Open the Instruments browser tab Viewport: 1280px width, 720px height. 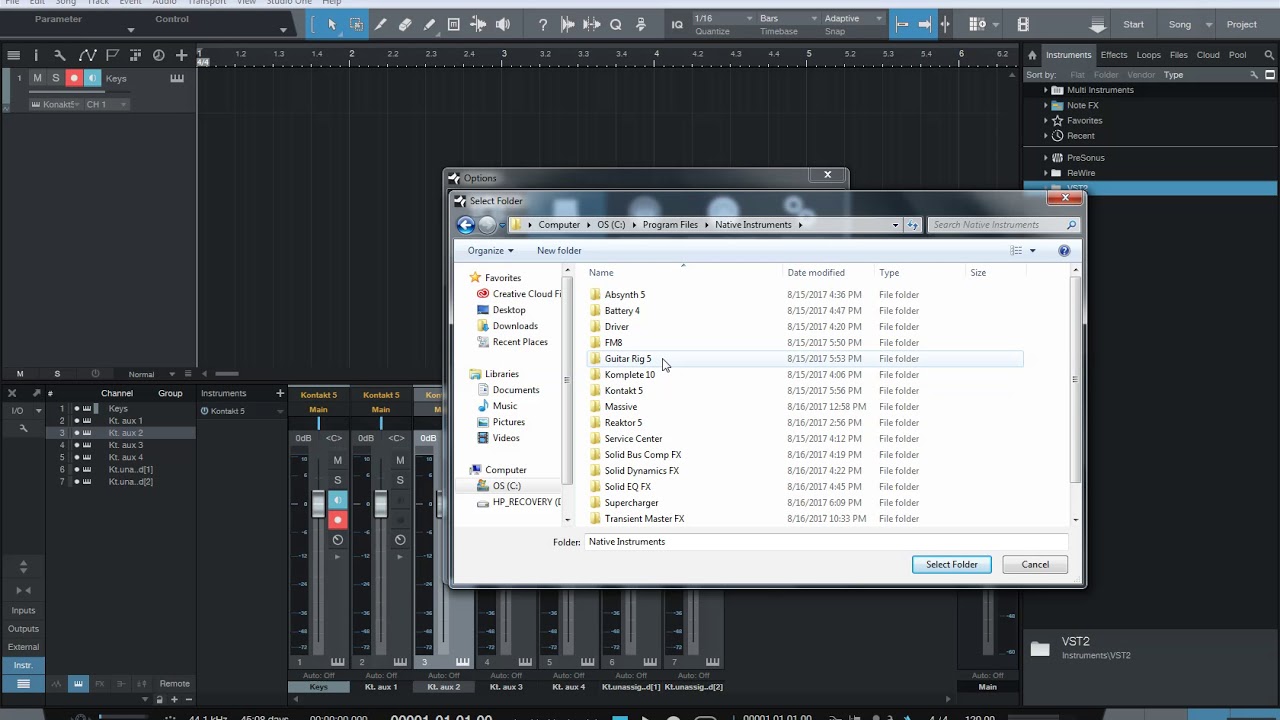click(x=1068, y=55)
